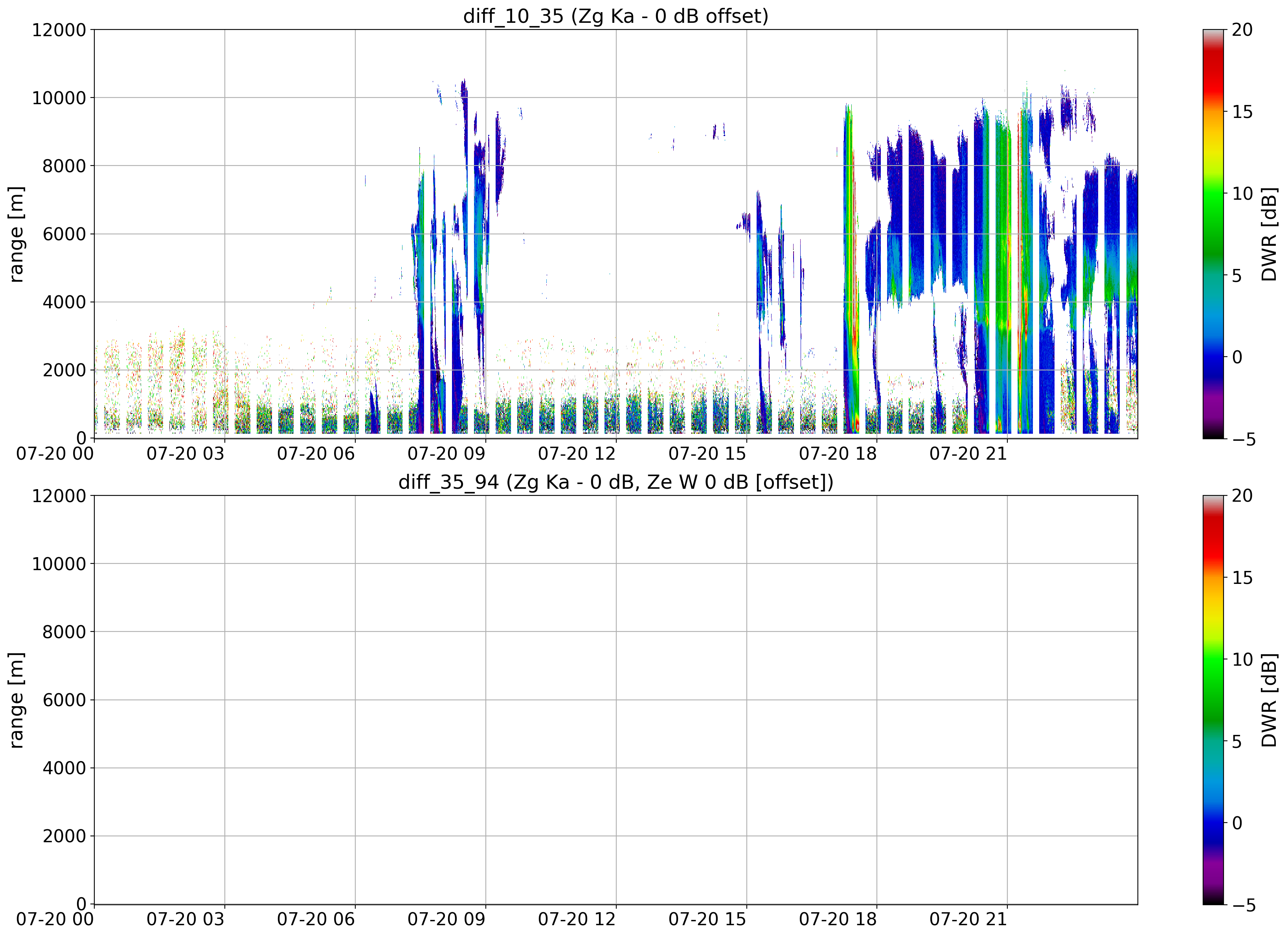Viewport: 1288px width, 937px height.
Task: Click the 12000 y-tick on diff_35_94 plot
Action: [x=59, y=495]
